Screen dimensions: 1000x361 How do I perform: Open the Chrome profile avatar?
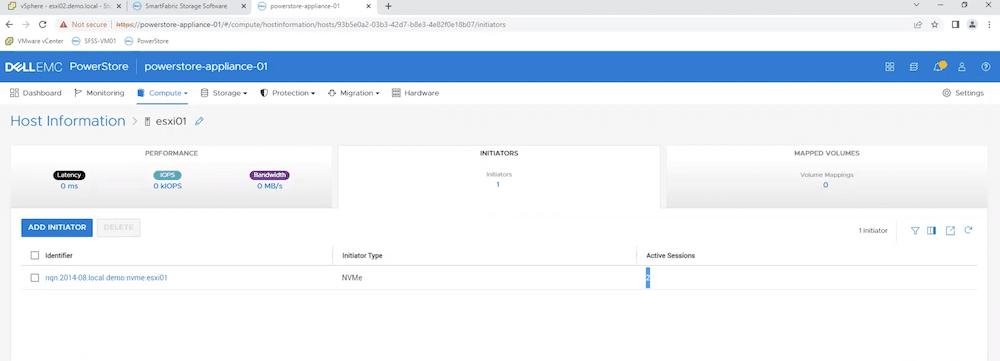coord(972,24)
